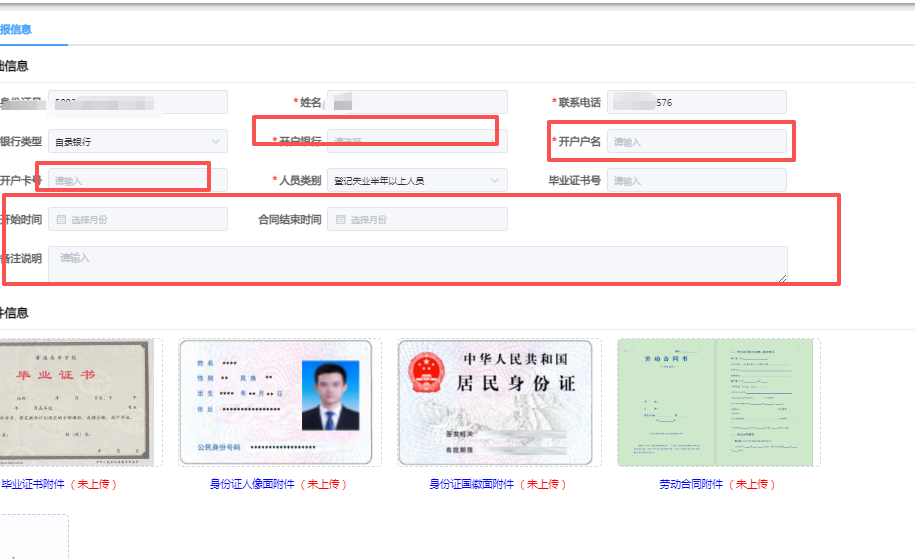Select the 申报信息 tab at top

16,29
